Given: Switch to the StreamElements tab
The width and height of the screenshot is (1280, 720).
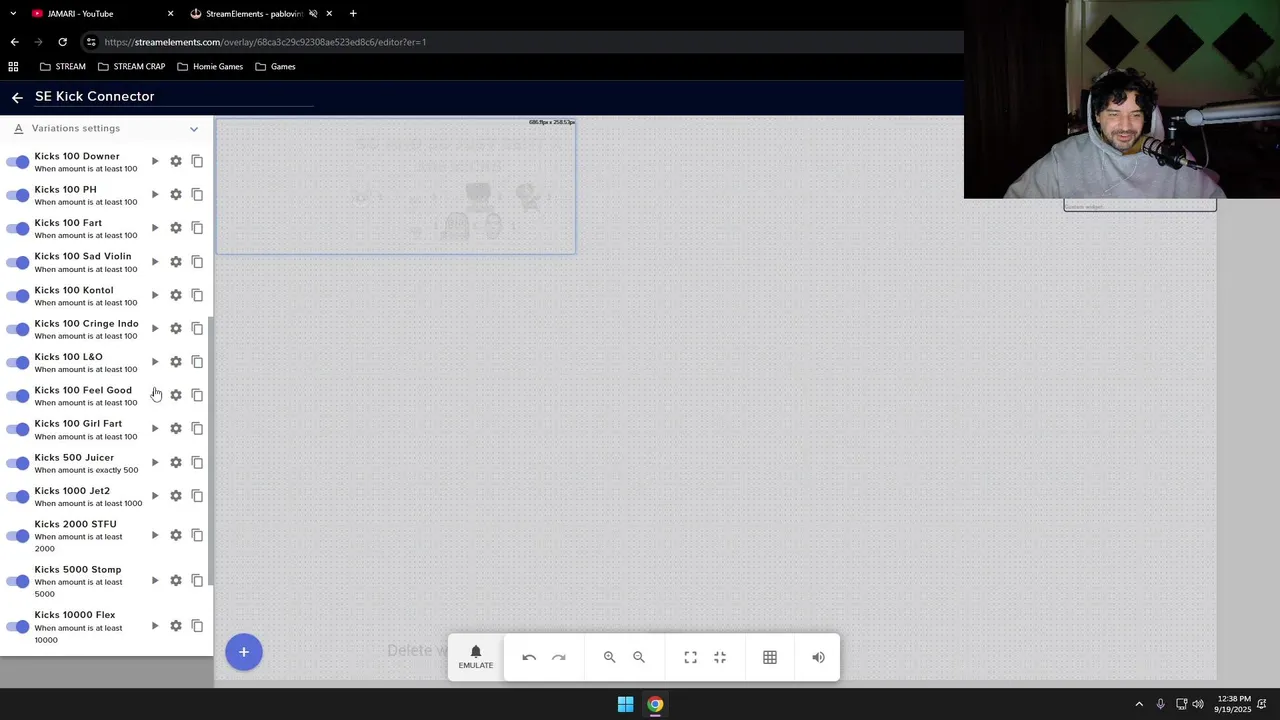Looking at the screenshot, I should pos(261,13).
